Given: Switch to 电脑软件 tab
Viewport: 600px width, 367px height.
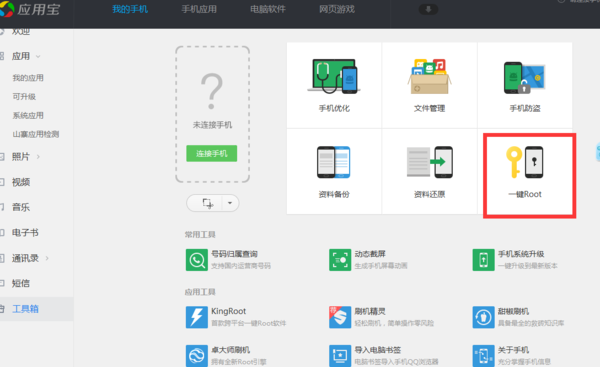Looking at the screenshot, I should click(x=268, y=9).
